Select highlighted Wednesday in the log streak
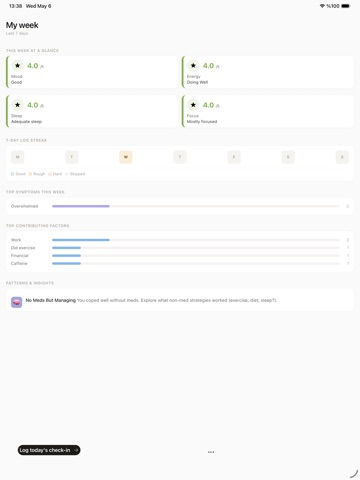The height and width of the screenshot is (480, 360). 126,157
